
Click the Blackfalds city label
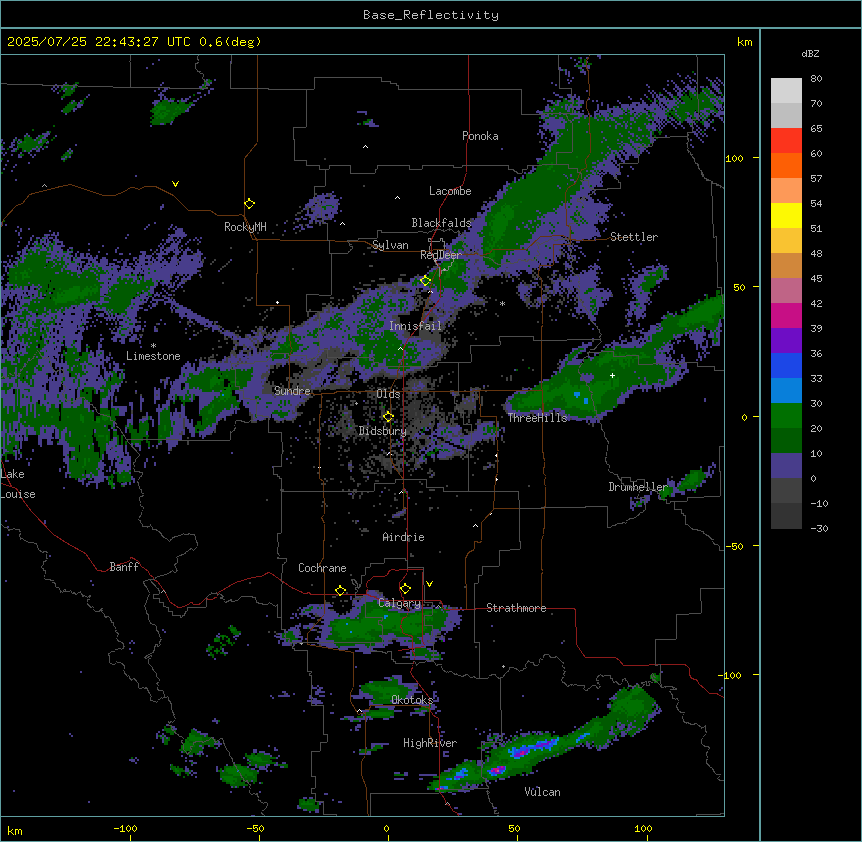441,223
